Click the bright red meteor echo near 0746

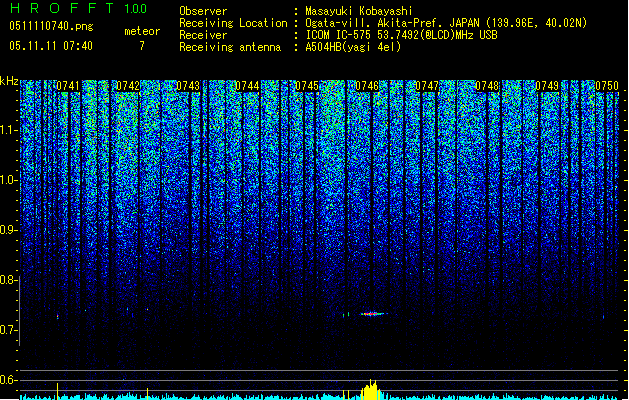click(372, 314)
